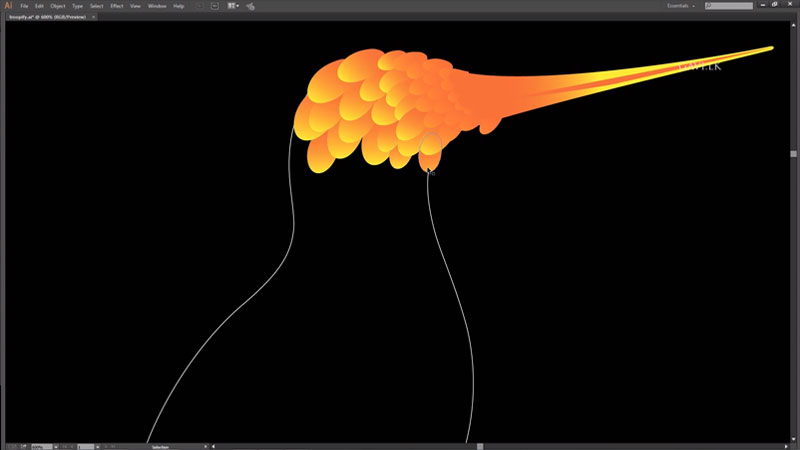The height and width of the screenshot is (450, 800).
Task: Open the Object menu
Action: pos(58,6)
